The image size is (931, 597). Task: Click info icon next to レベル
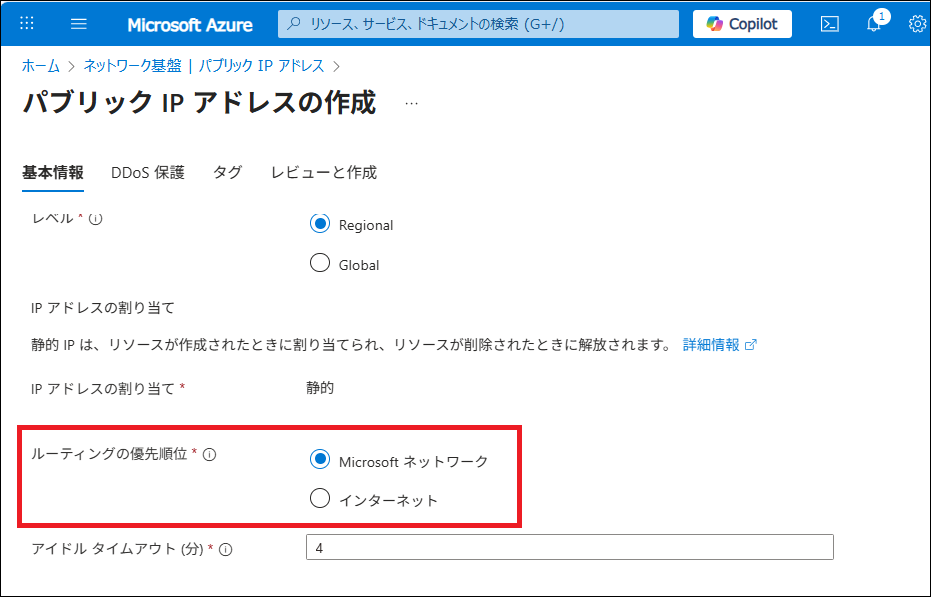pos(96,219)
